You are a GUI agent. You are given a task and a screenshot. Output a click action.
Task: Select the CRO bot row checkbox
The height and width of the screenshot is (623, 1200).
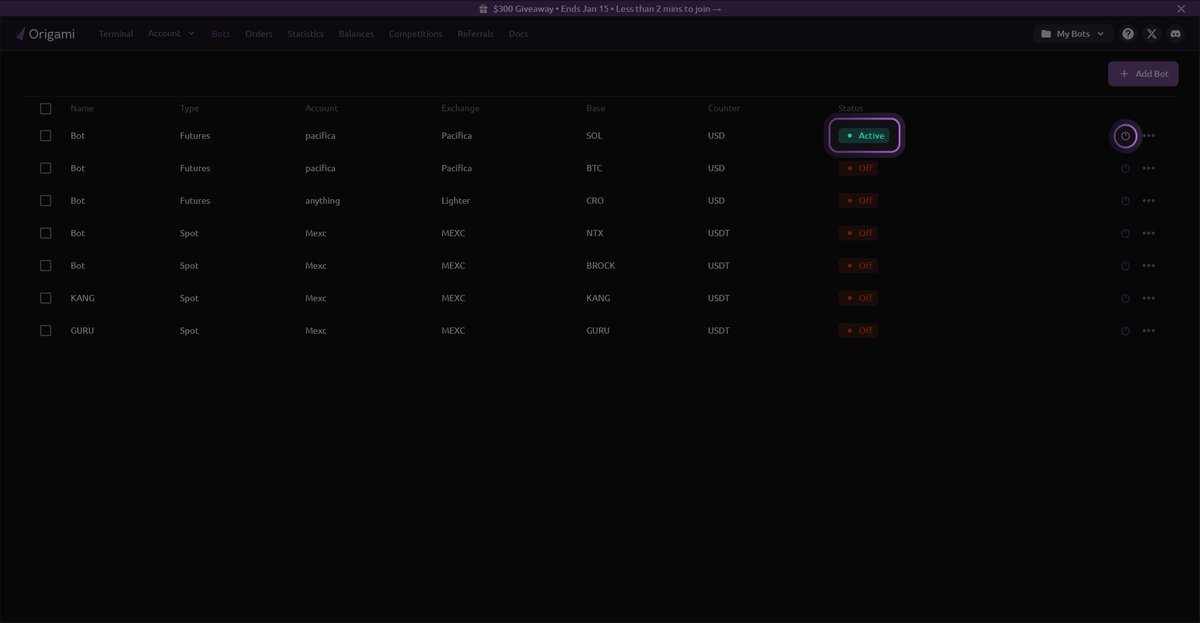pos(45,200)
